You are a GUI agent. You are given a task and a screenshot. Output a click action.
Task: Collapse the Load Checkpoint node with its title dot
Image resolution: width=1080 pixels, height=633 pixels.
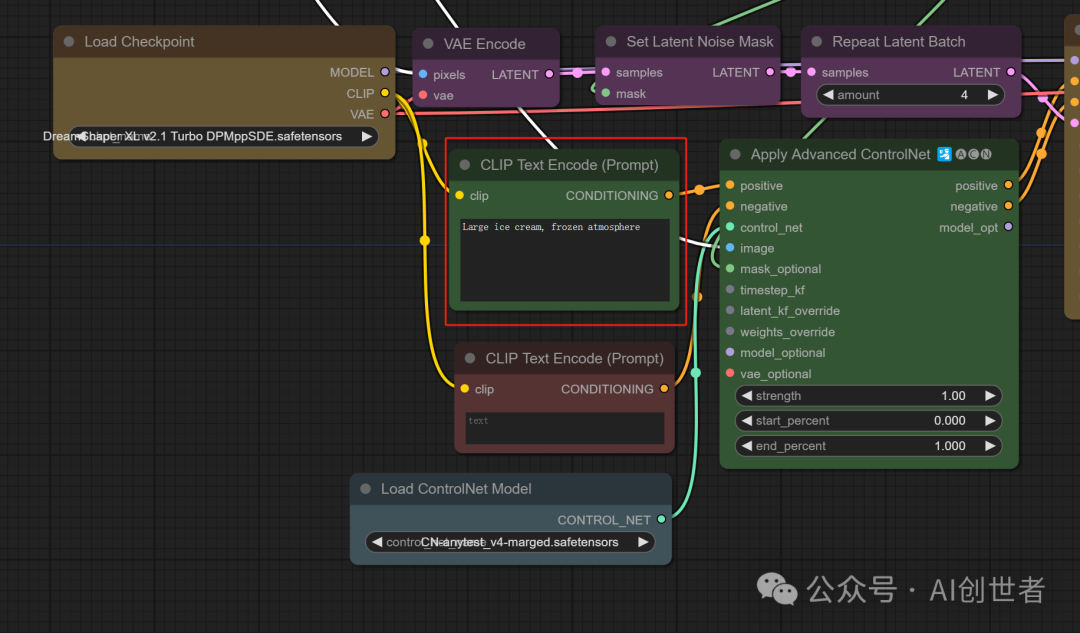[69, 42]
